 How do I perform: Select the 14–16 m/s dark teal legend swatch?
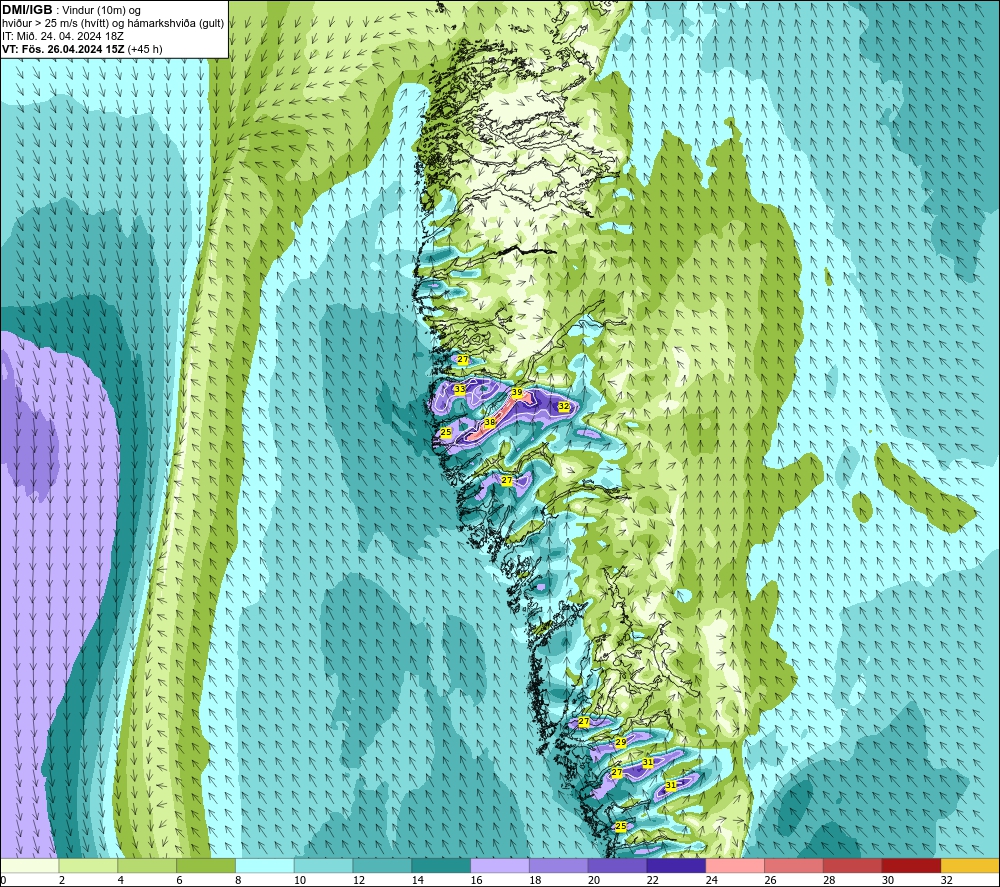click(x=441, y=865)
